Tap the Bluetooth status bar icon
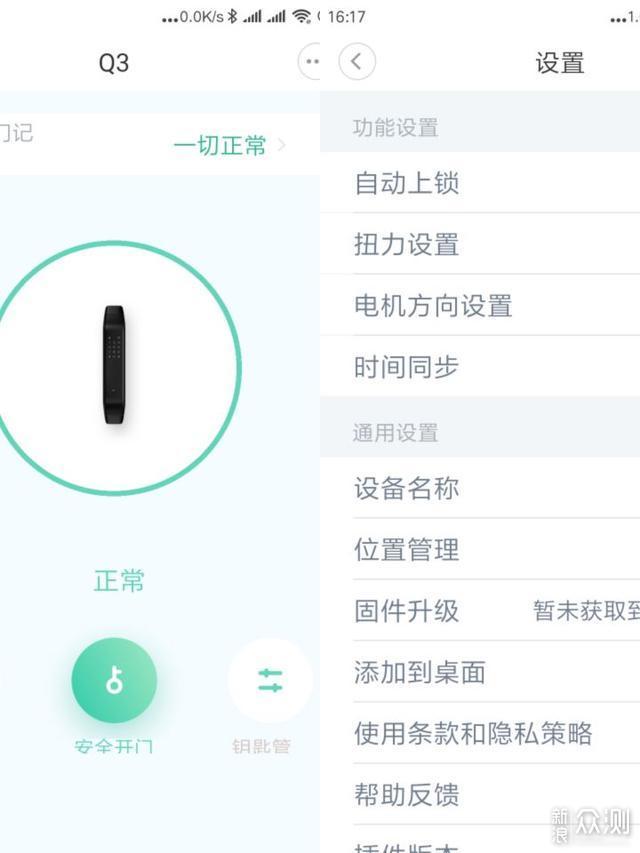This screenshot has width=640, height=853. pos(232,17)
